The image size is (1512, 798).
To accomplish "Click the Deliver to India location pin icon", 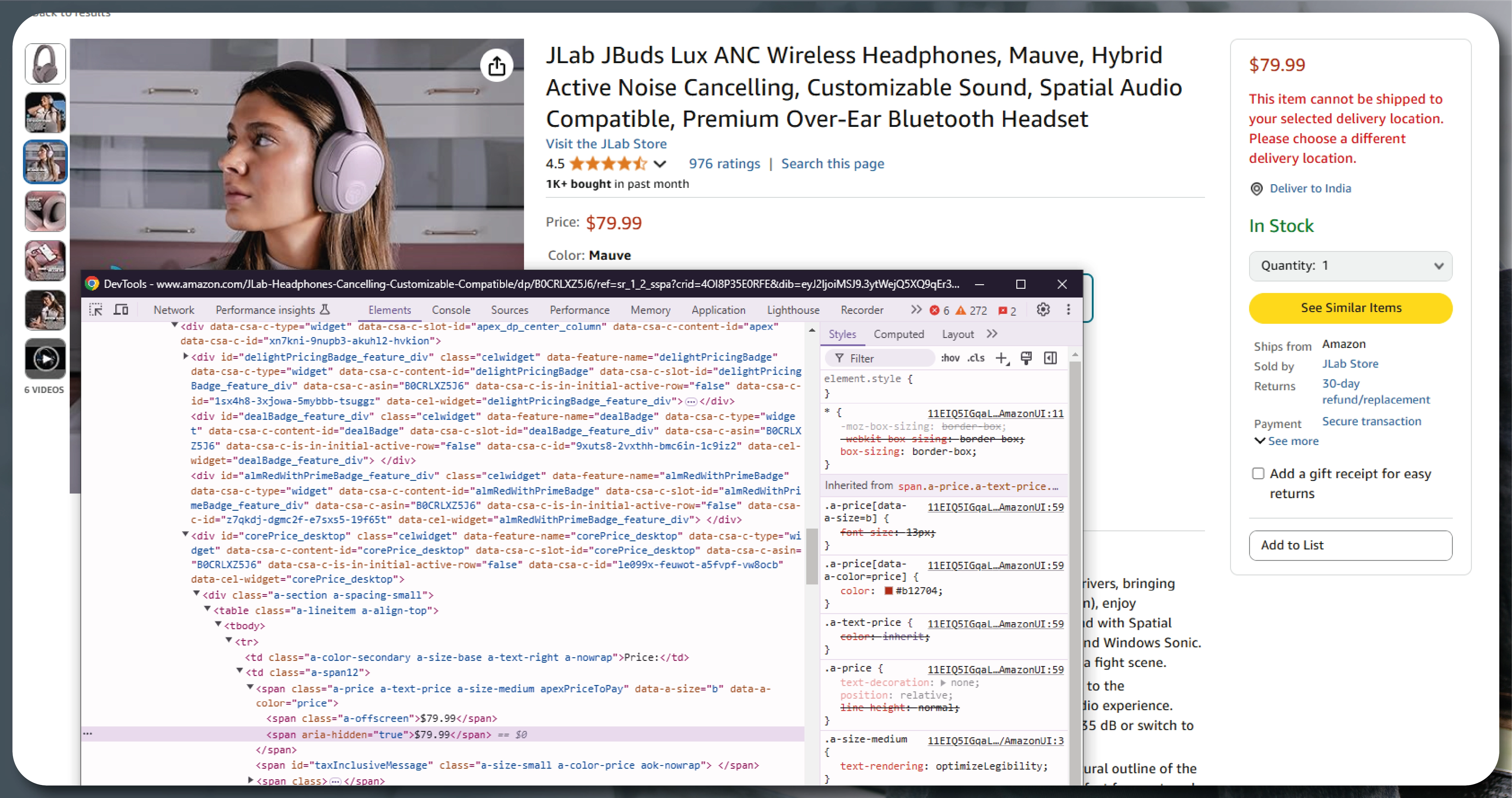I will pos(1256,189).
